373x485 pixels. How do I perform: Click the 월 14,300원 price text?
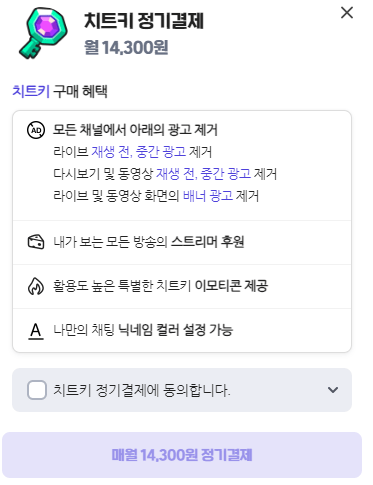[x=126, y=47]
